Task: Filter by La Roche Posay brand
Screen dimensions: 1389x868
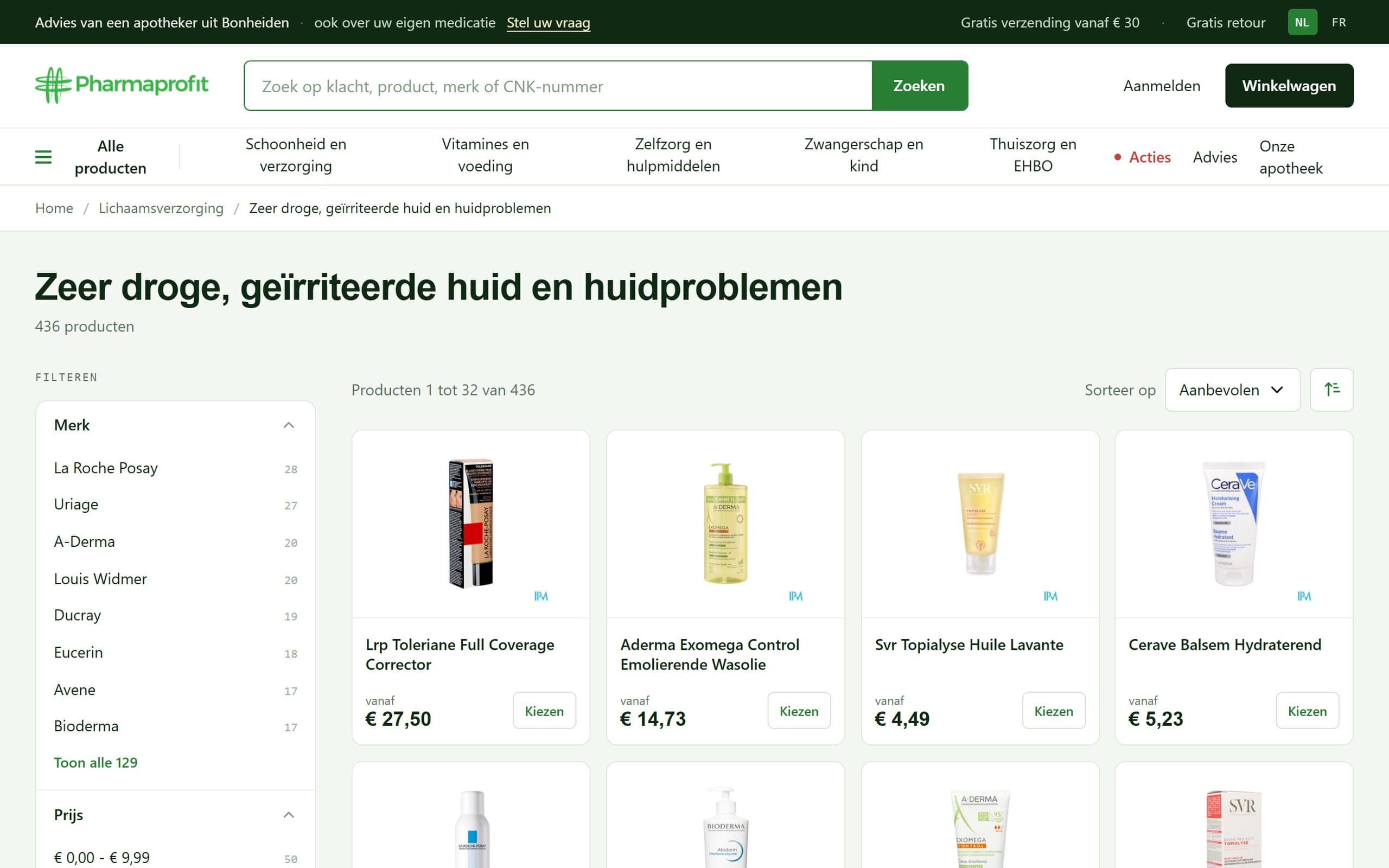Action: (175, 468)
